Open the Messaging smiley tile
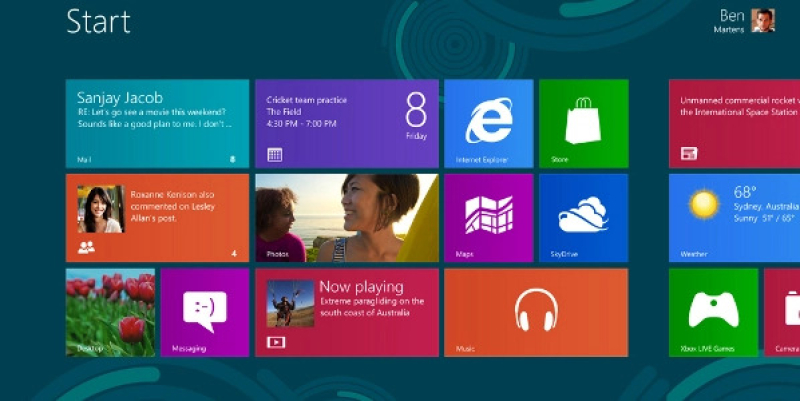 205,312
